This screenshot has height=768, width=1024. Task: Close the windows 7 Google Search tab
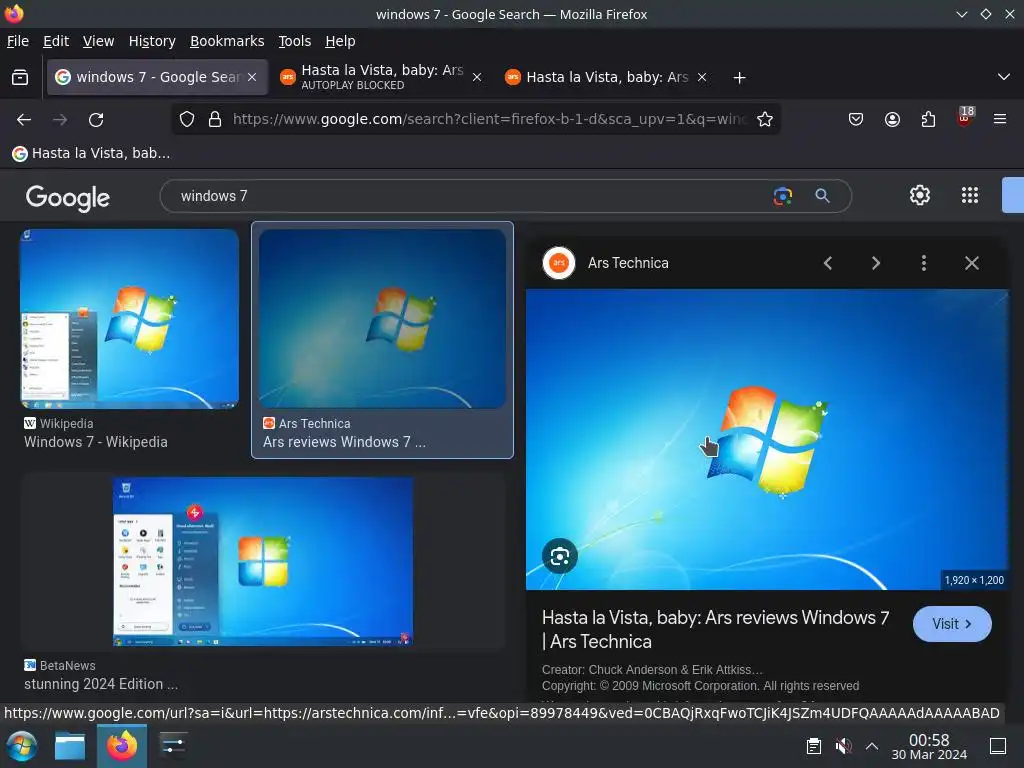[252, 77]
